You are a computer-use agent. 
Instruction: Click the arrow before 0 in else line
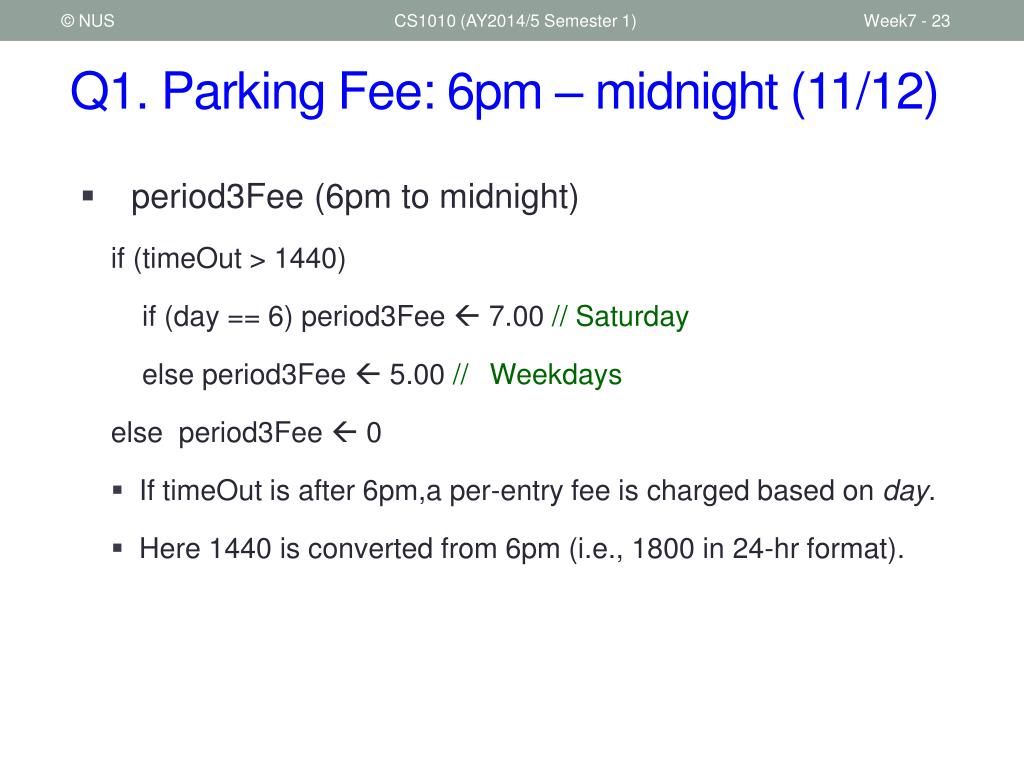pyautogui.click(x=344, y=432)
